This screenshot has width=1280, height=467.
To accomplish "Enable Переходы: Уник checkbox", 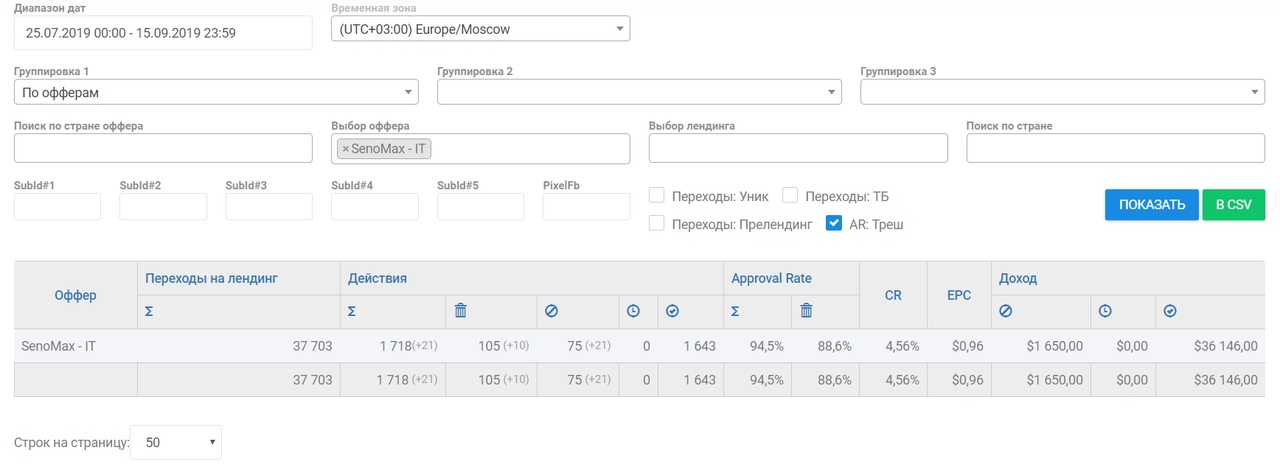I will (657, 195).
